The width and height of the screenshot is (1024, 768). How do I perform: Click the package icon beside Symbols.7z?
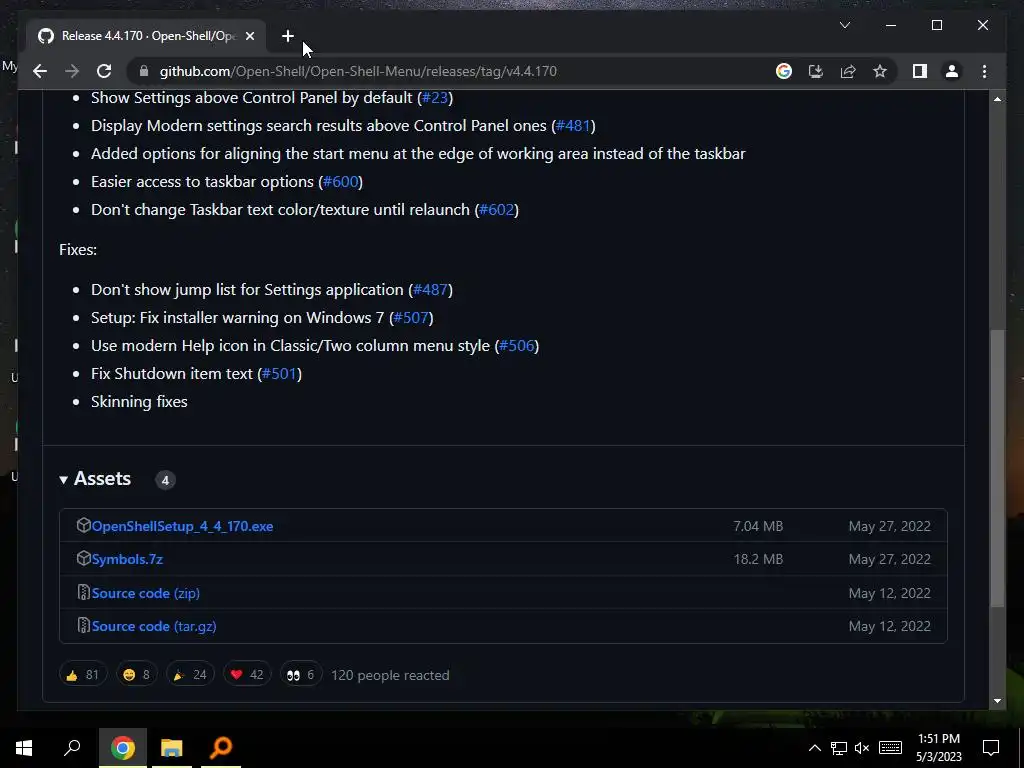(83, 558)
